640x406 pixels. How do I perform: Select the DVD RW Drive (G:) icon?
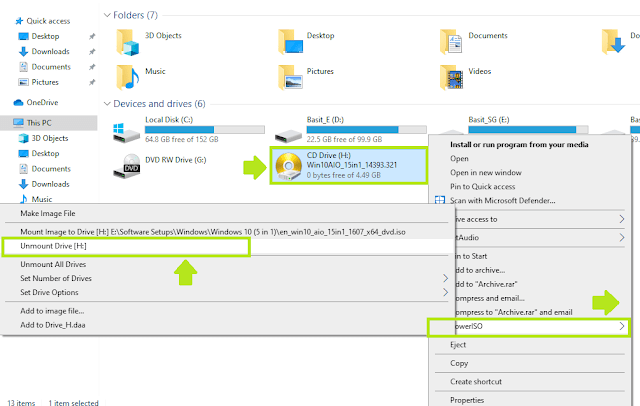[127, 166]
